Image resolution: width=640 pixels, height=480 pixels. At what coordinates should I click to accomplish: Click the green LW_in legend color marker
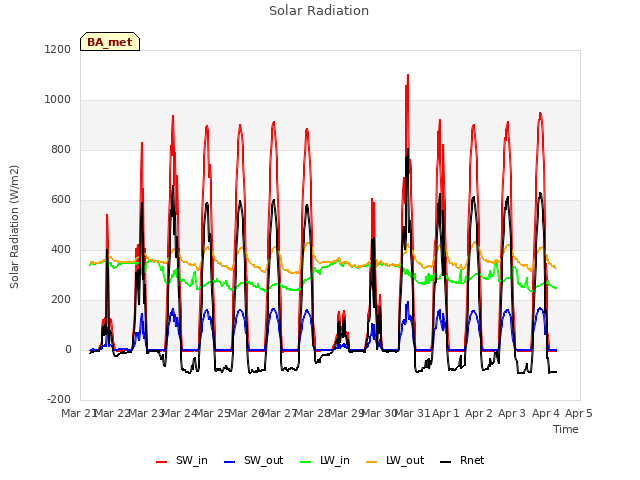click(x=306, y=462)
